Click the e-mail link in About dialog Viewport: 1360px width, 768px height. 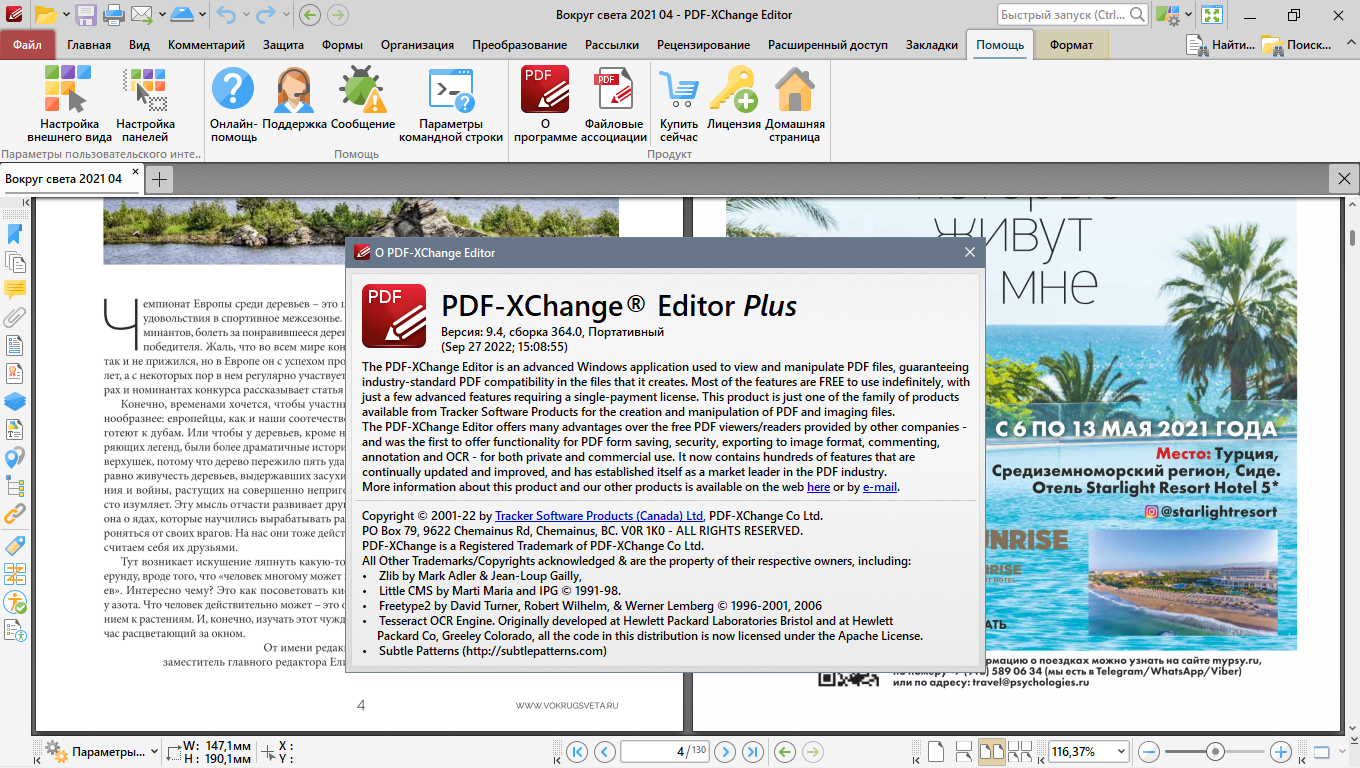tap(880, 487)
